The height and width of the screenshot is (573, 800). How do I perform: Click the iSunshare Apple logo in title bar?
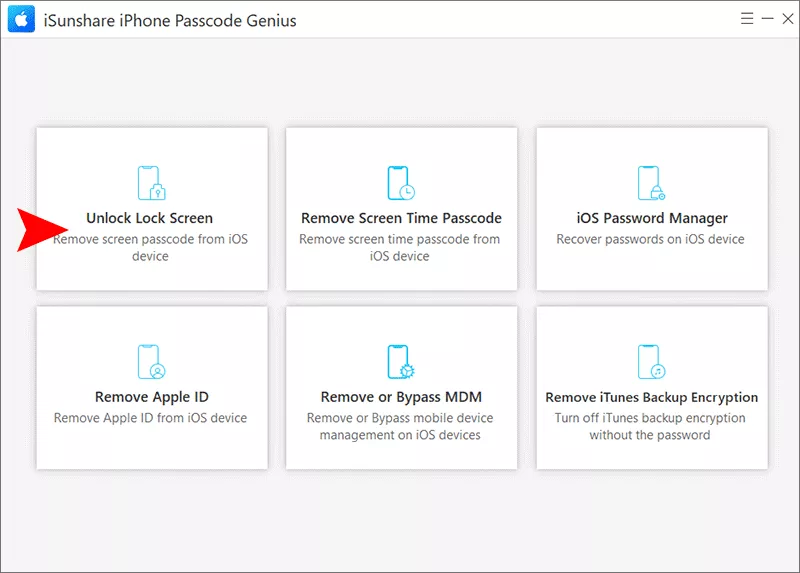tap(21, 19)
